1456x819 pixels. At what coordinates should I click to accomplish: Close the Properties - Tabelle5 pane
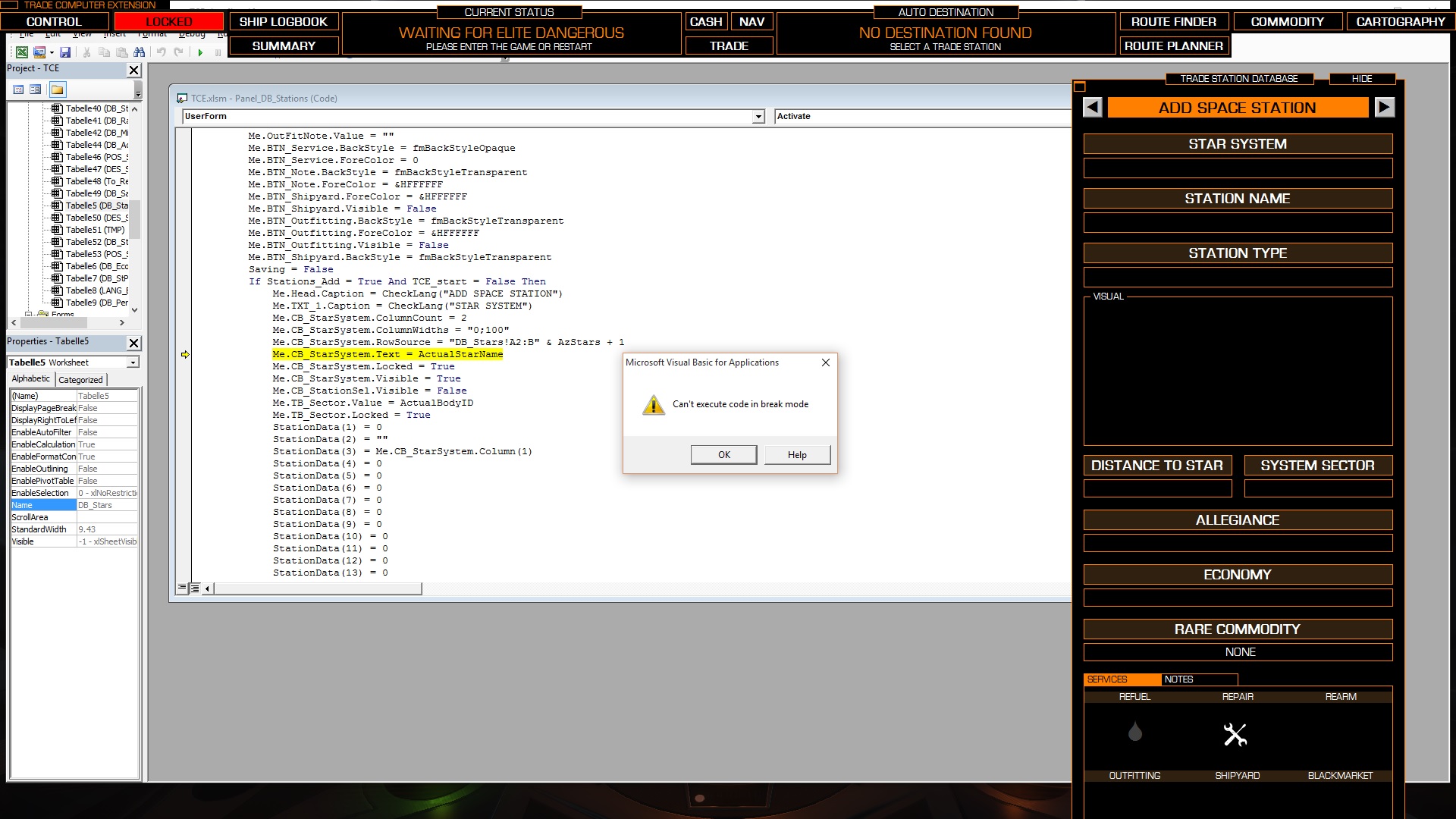[134, 344]
